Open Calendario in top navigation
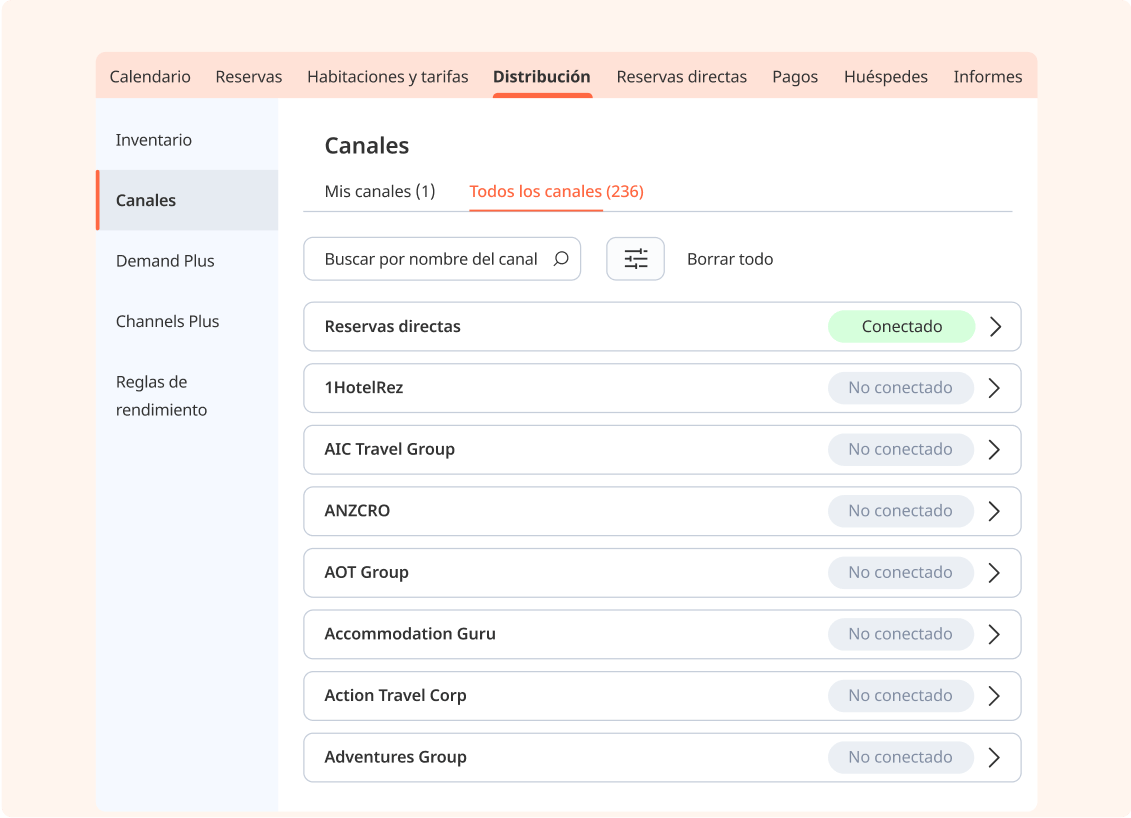 coord(150,77)
